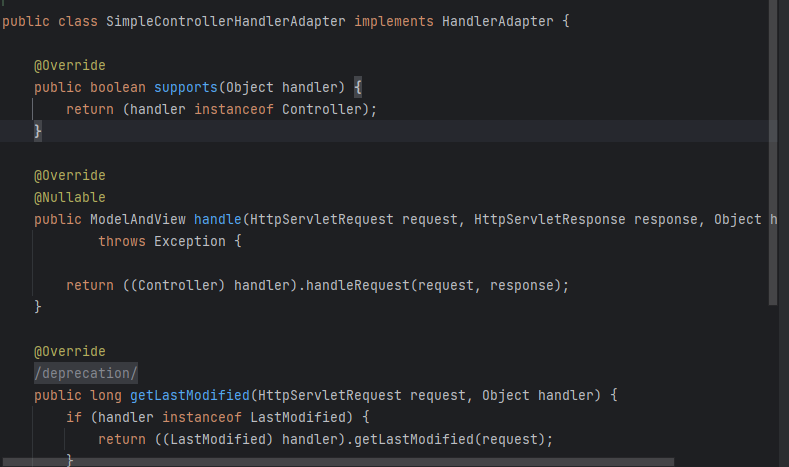Click HandlerAdapter after the implements keyword
This screenshot has height=467, width=789.
498,22
